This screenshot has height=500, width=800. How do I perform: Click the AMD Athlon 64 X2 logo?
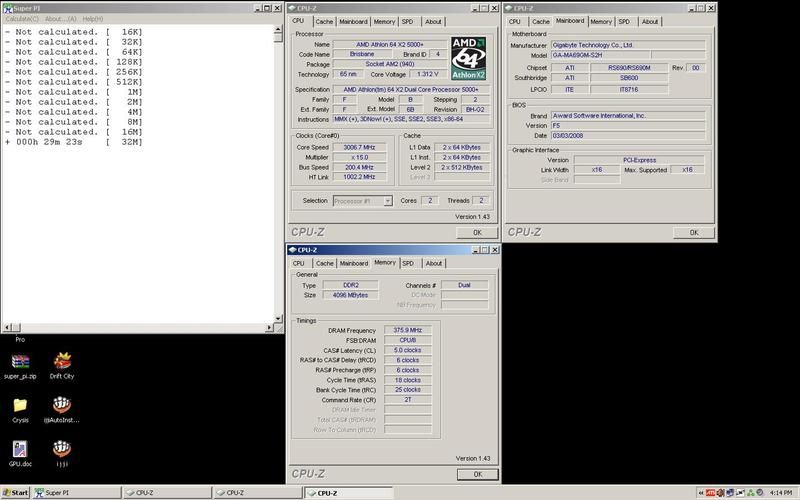(x=469, y=56)
